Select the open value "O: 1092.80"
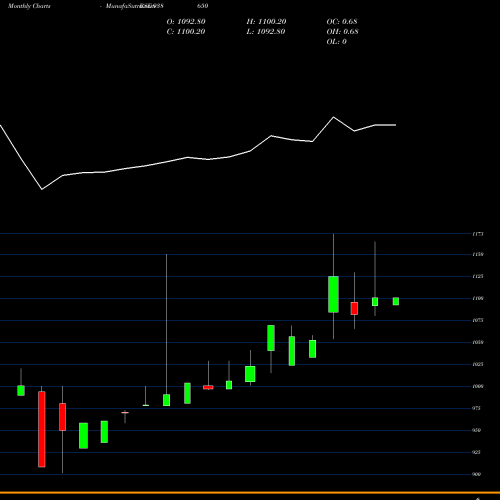 point(186,22)
